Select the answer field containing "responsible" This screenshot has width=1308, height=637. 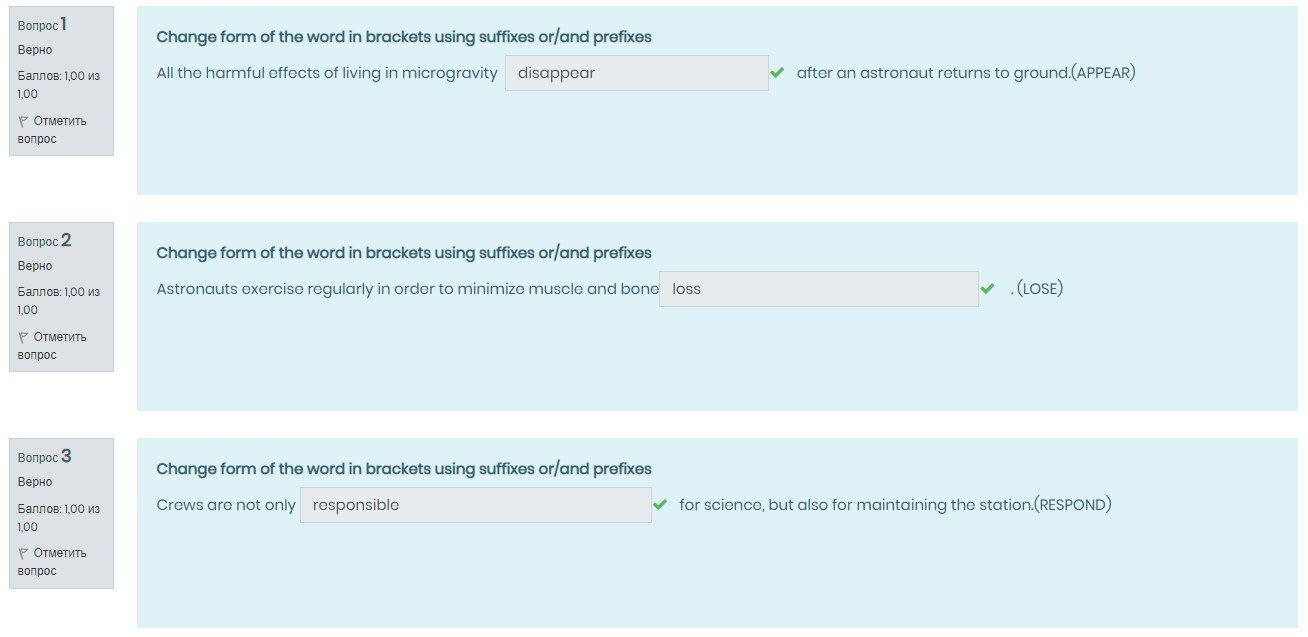(x=475, y=505)
